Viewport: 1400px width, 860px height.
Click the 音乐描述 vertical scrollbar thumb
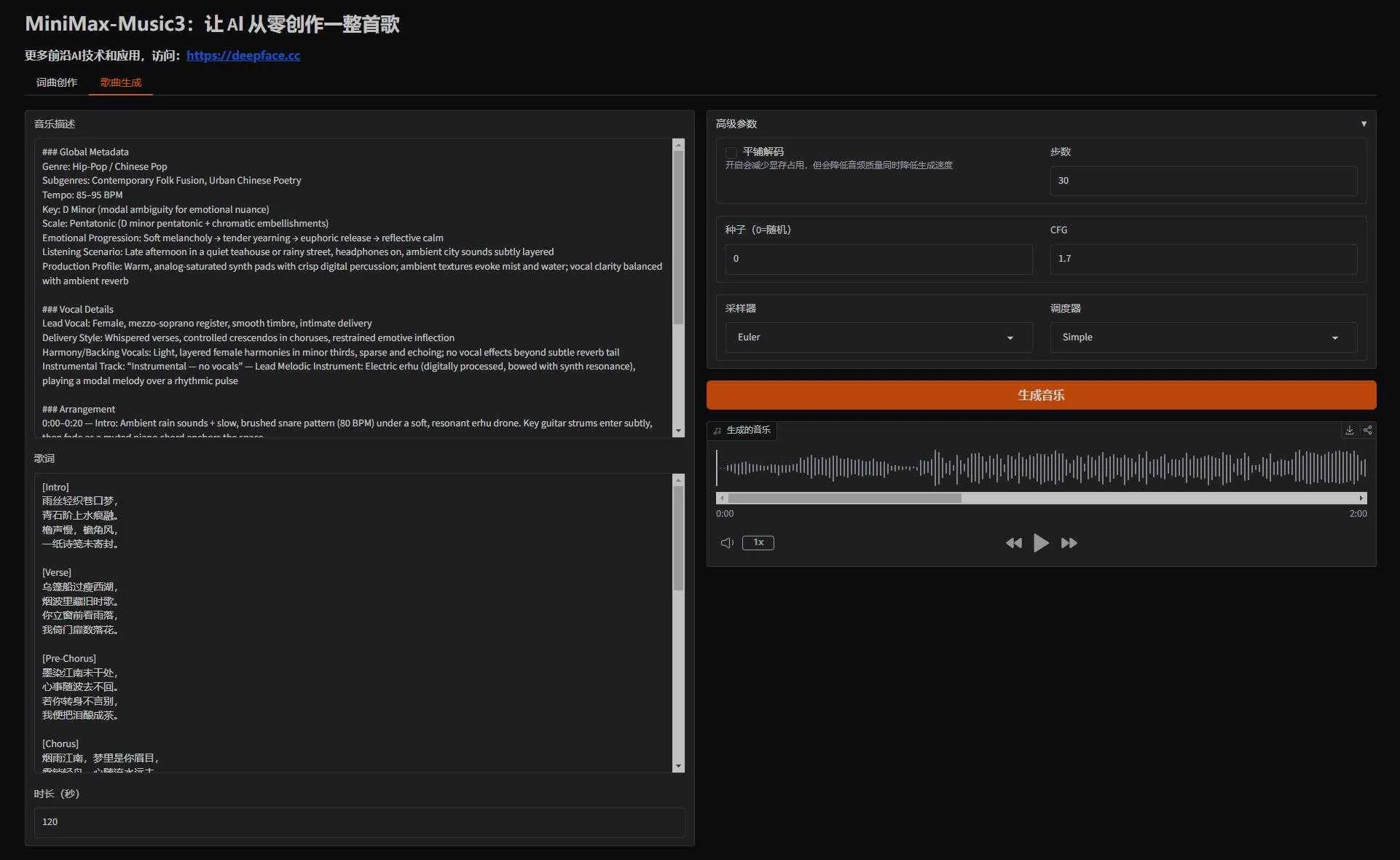pyautogui.click(x=679, y=238)
